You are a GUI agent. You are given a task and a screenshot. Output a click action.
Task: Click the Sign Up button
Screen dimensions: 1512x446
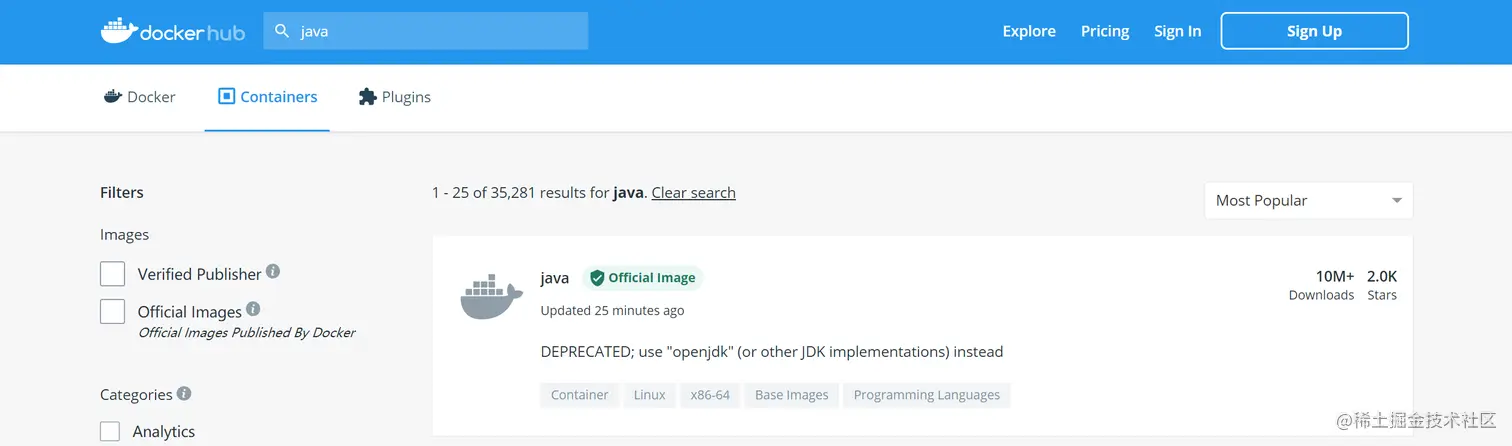pos(1314,31)
